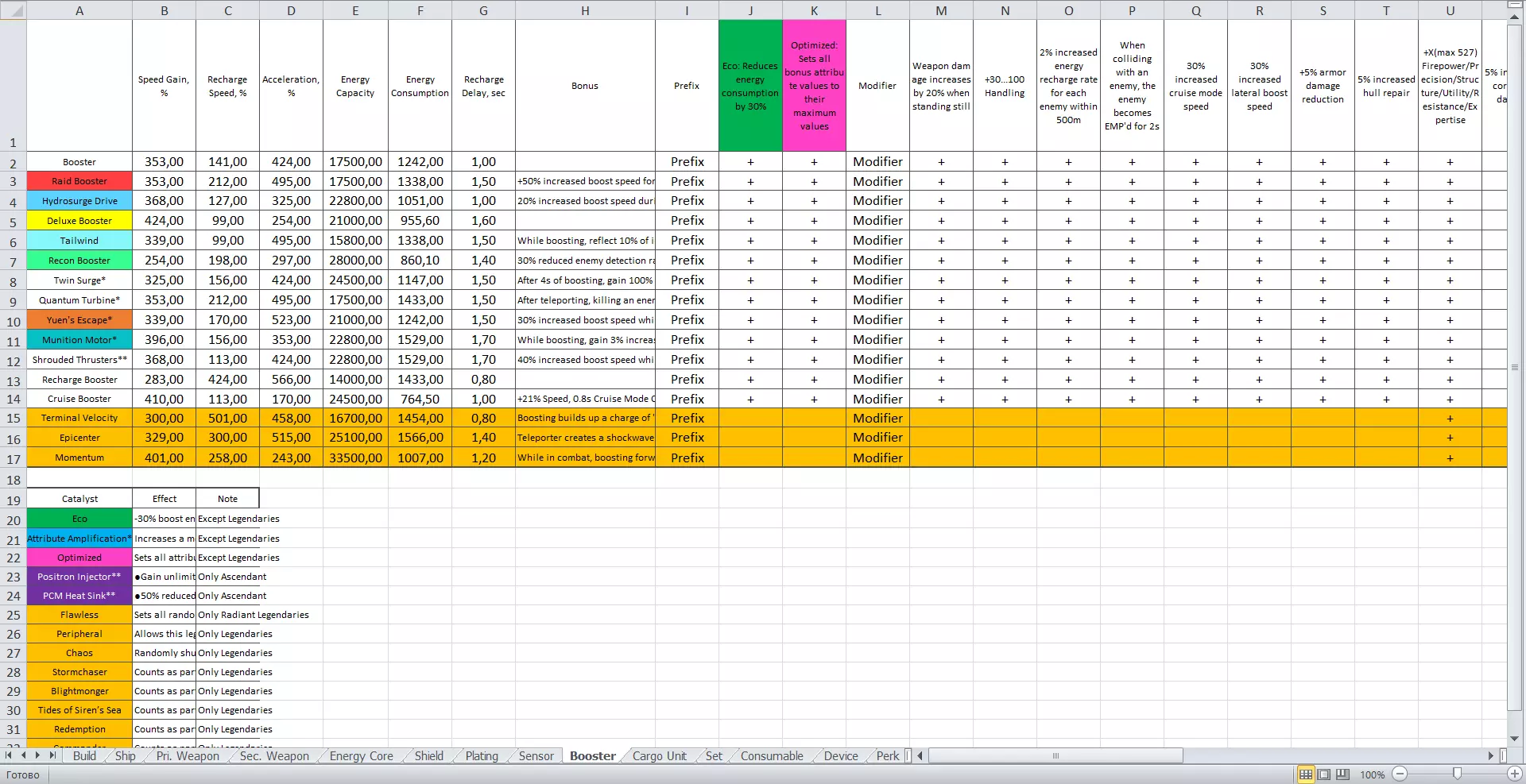The width and height of the screenshot is (1526, 784).
Task: Click the Momentum row name cell
Action: [x=79, y=458]
